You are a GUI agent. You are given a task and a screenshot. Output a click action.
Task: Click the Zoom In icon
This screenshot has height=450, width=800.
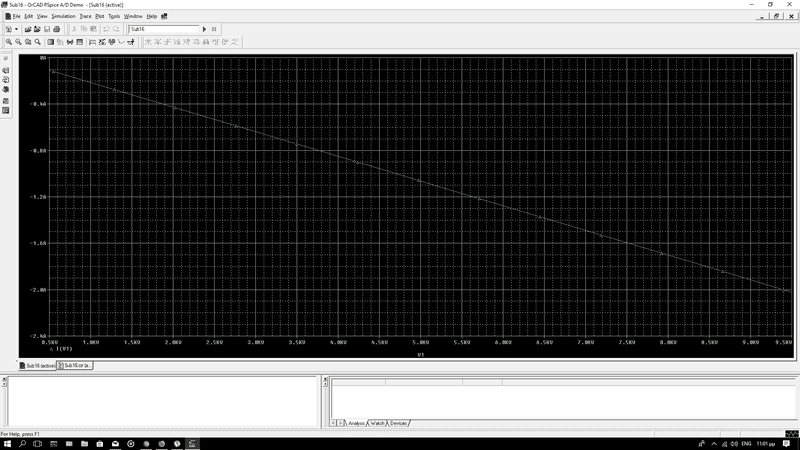[x=9, y=42]
